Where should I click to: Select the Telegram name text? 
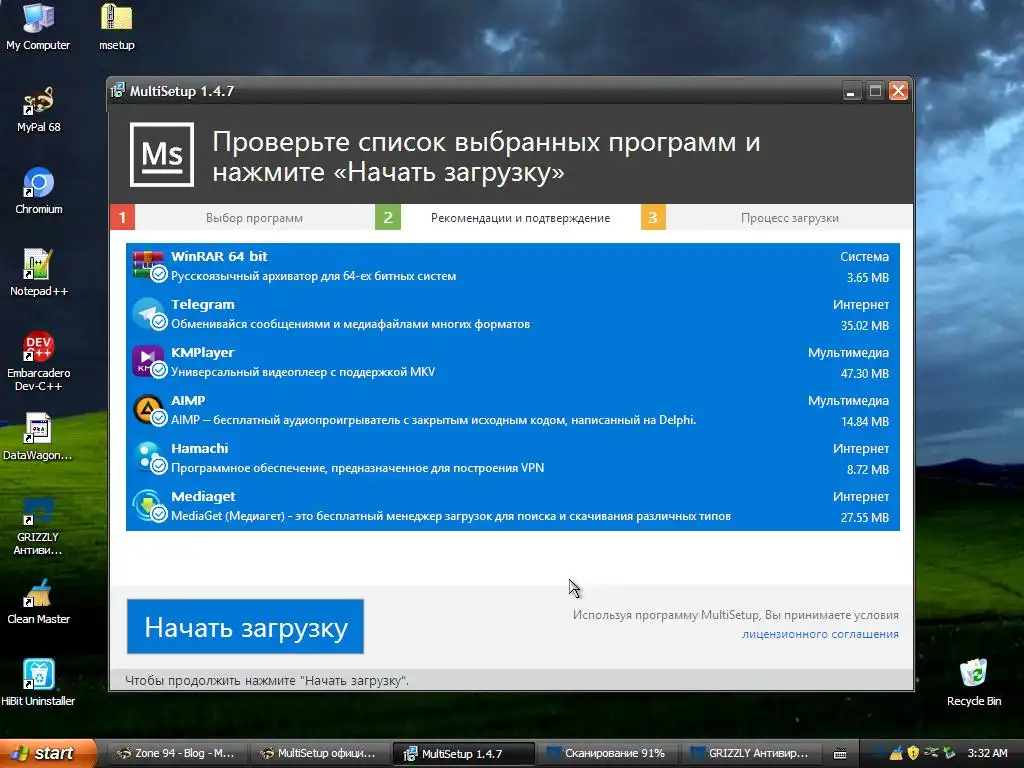(x=202, y=304)
